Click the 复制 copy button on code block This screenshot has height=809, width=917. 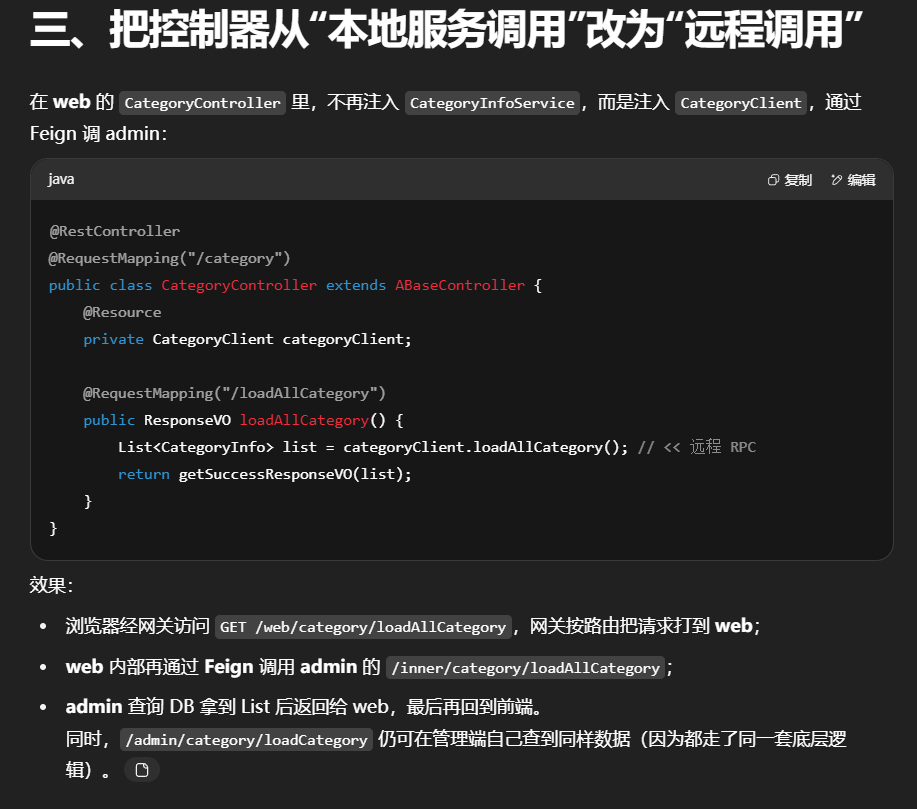point(790,180)
